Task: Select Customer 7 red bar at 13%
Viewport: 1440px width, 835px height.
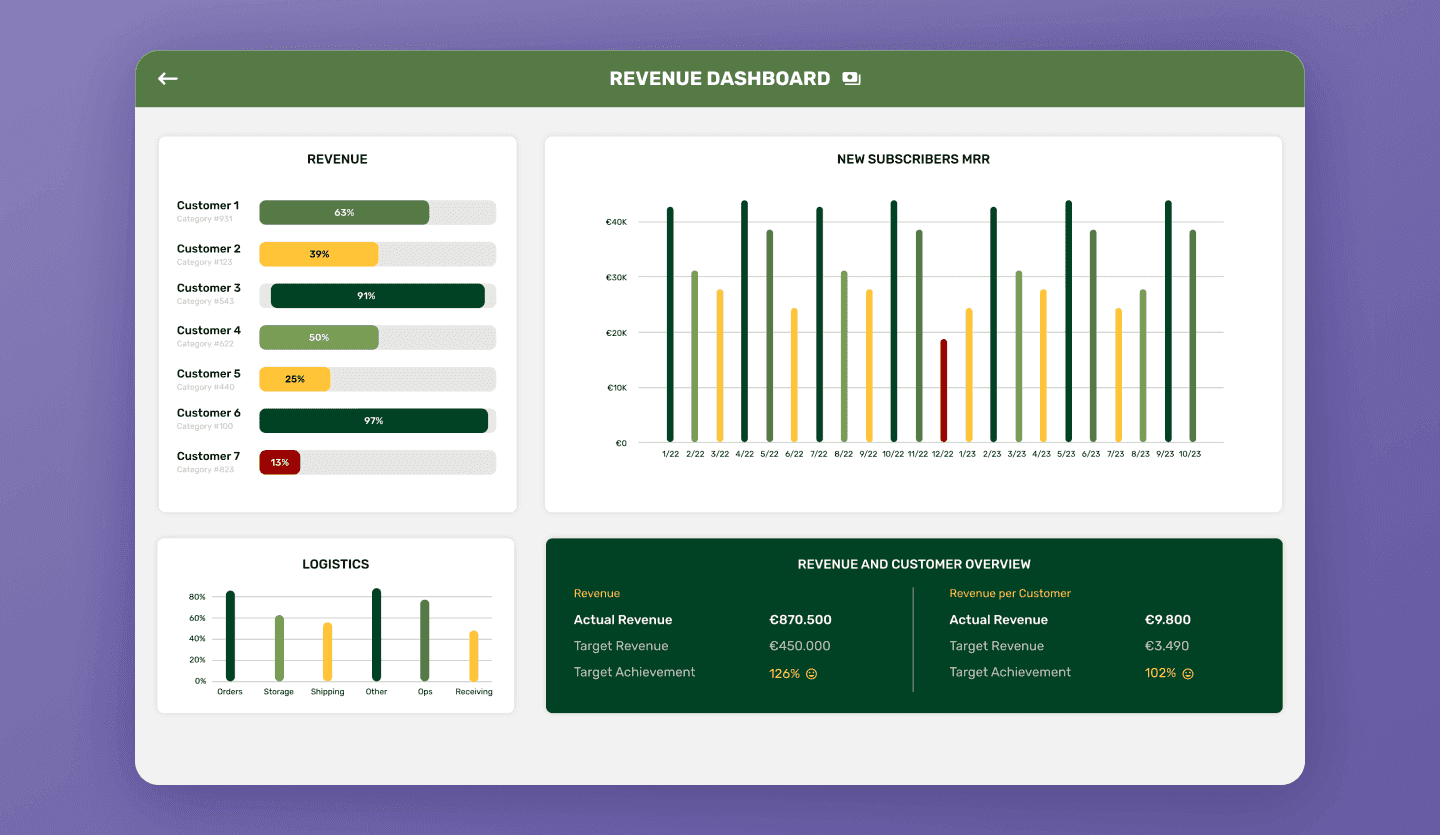Action: pyautogui.click(x=280, y=462)
